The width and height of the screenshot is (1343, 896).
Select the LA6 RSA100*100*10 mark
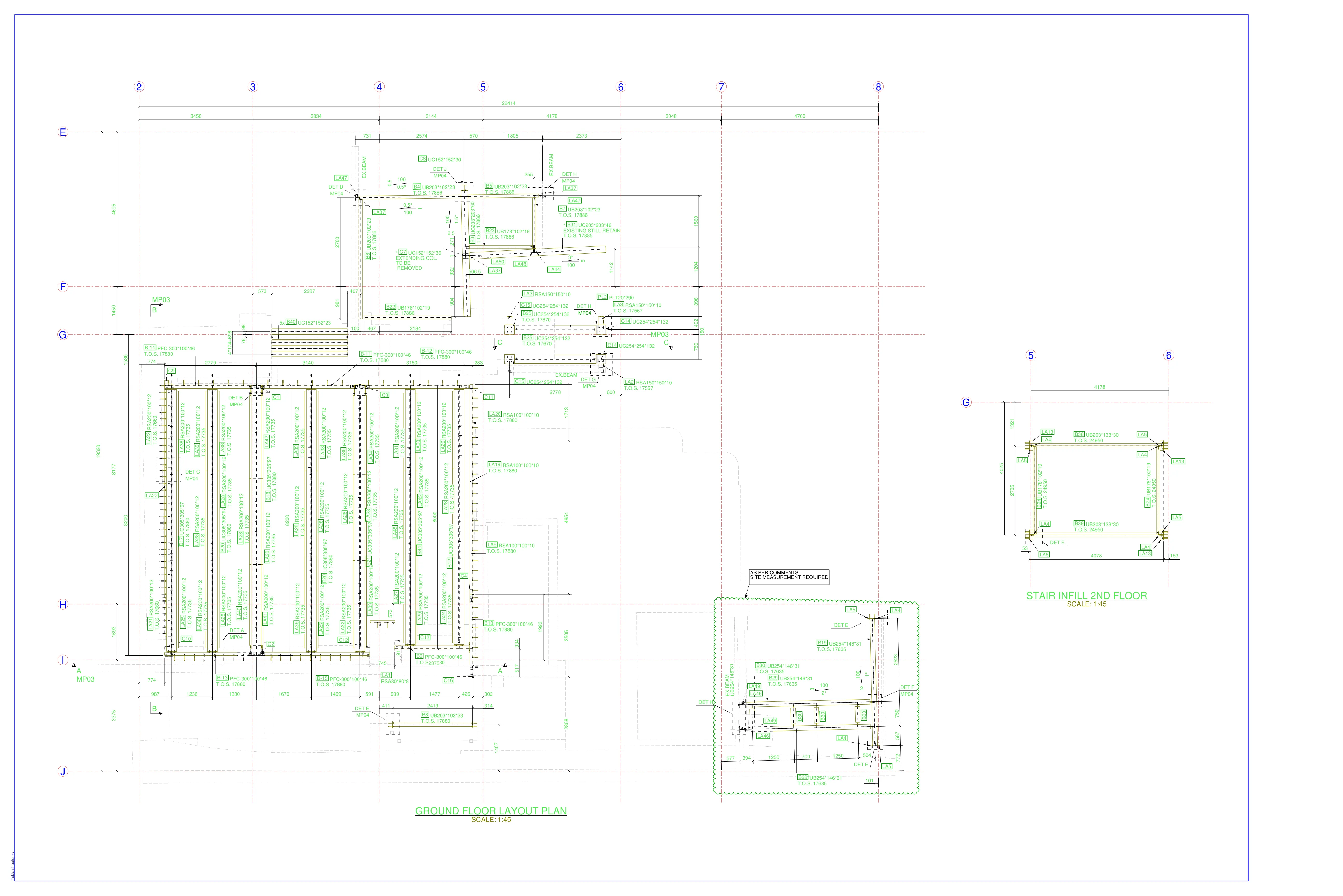coord(510,545)
